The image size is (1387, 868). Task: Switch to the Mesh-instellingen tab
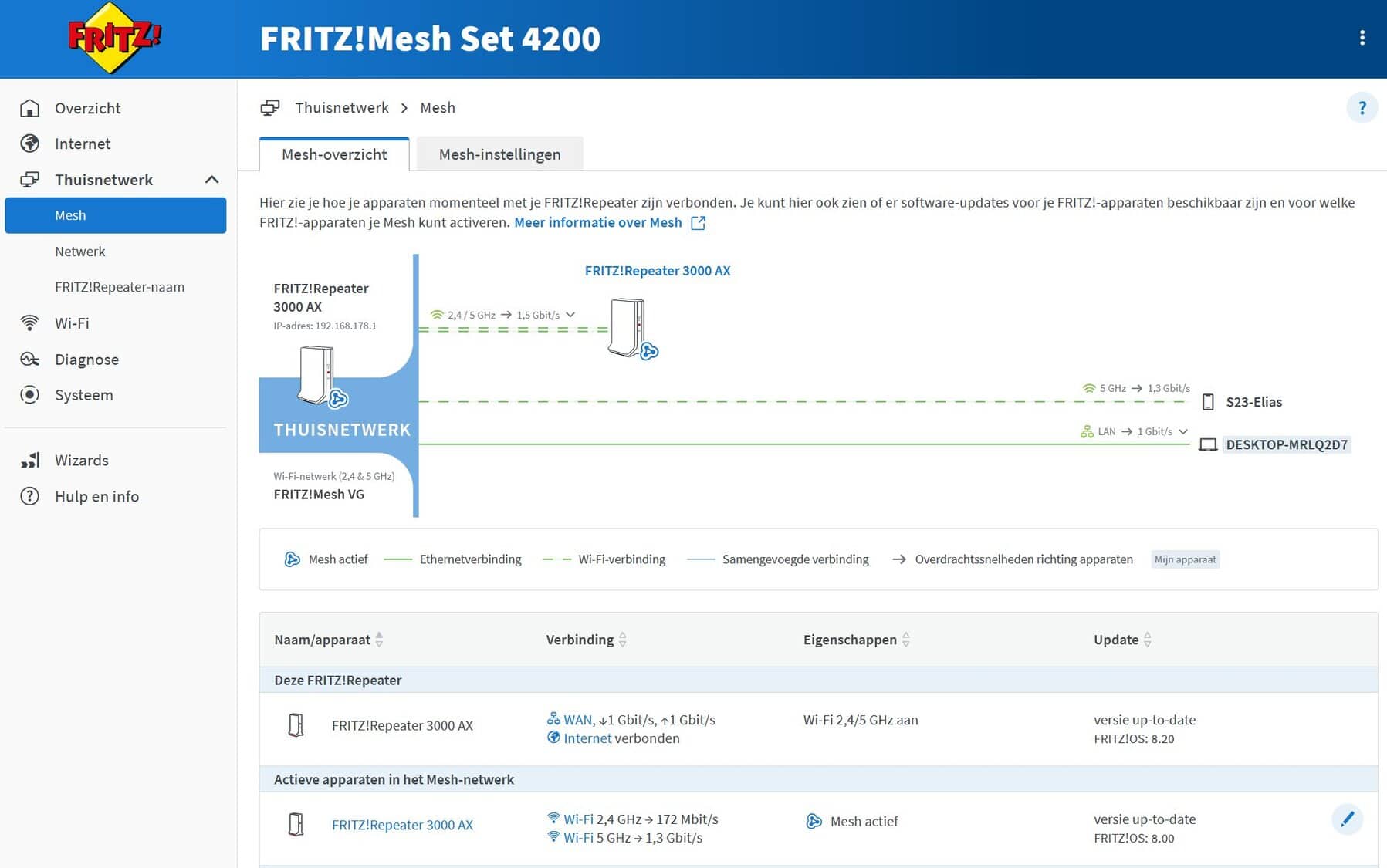pyautogui.click(x=499, y=154)
